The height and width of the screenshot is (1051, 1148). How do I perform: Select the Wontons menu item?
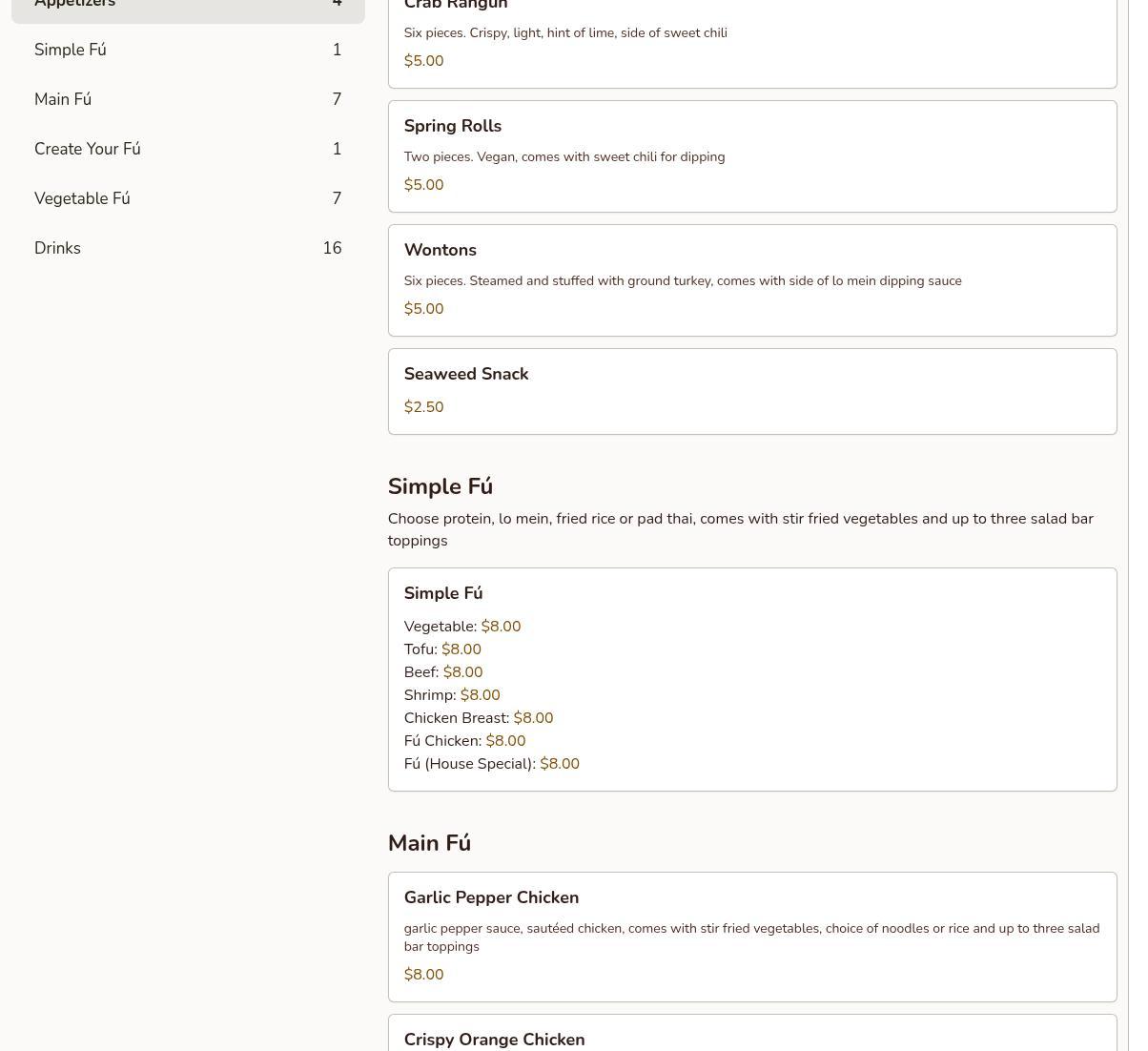(x=751, y=280)
